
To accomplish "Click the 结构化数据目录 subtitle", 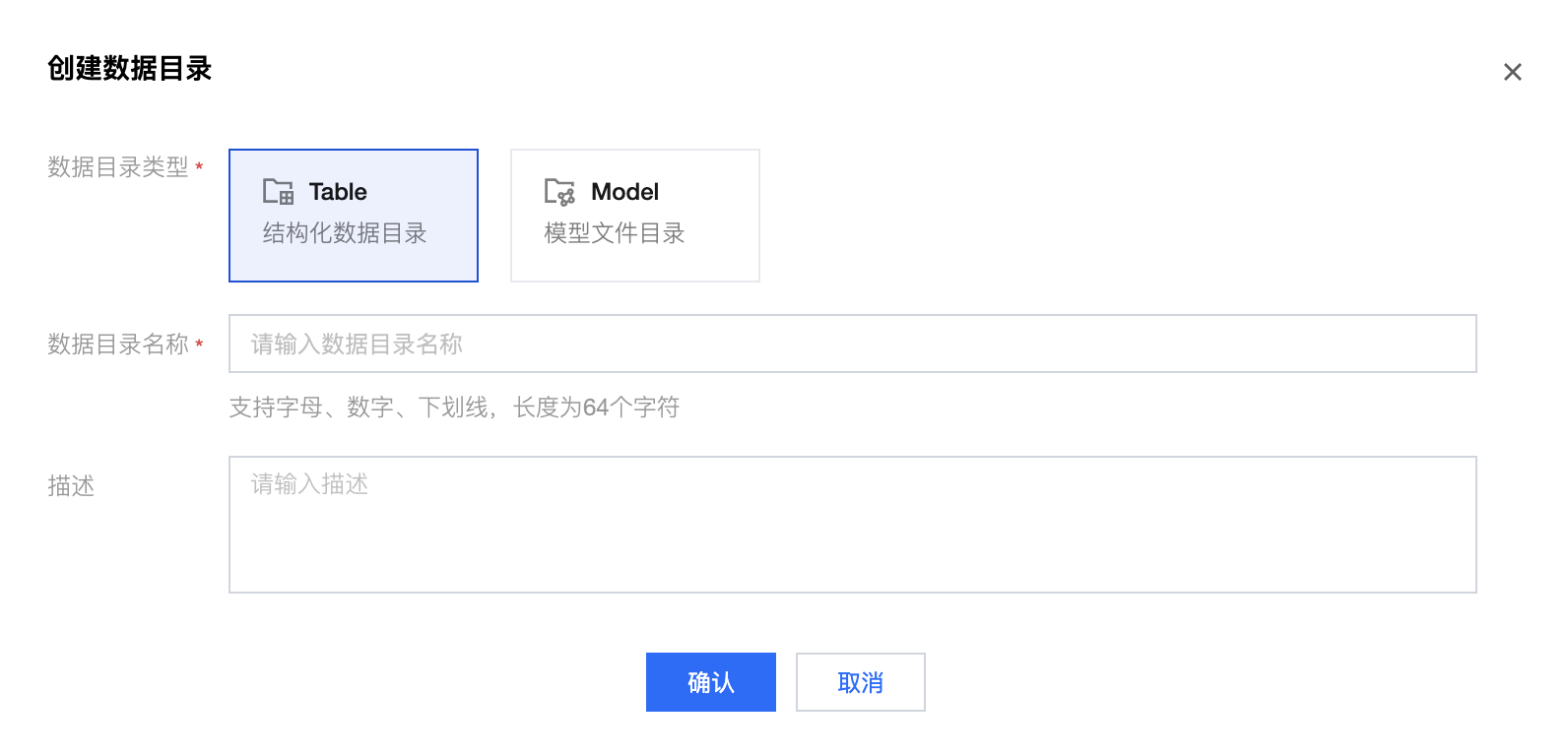I will (344, 233).
